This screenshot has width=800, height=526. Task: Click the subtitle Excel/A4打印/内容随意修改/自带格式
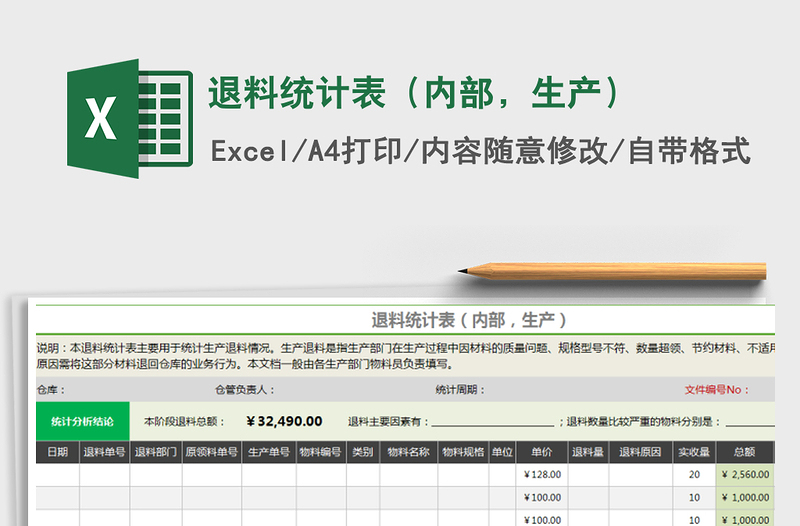tap(481, 151)
